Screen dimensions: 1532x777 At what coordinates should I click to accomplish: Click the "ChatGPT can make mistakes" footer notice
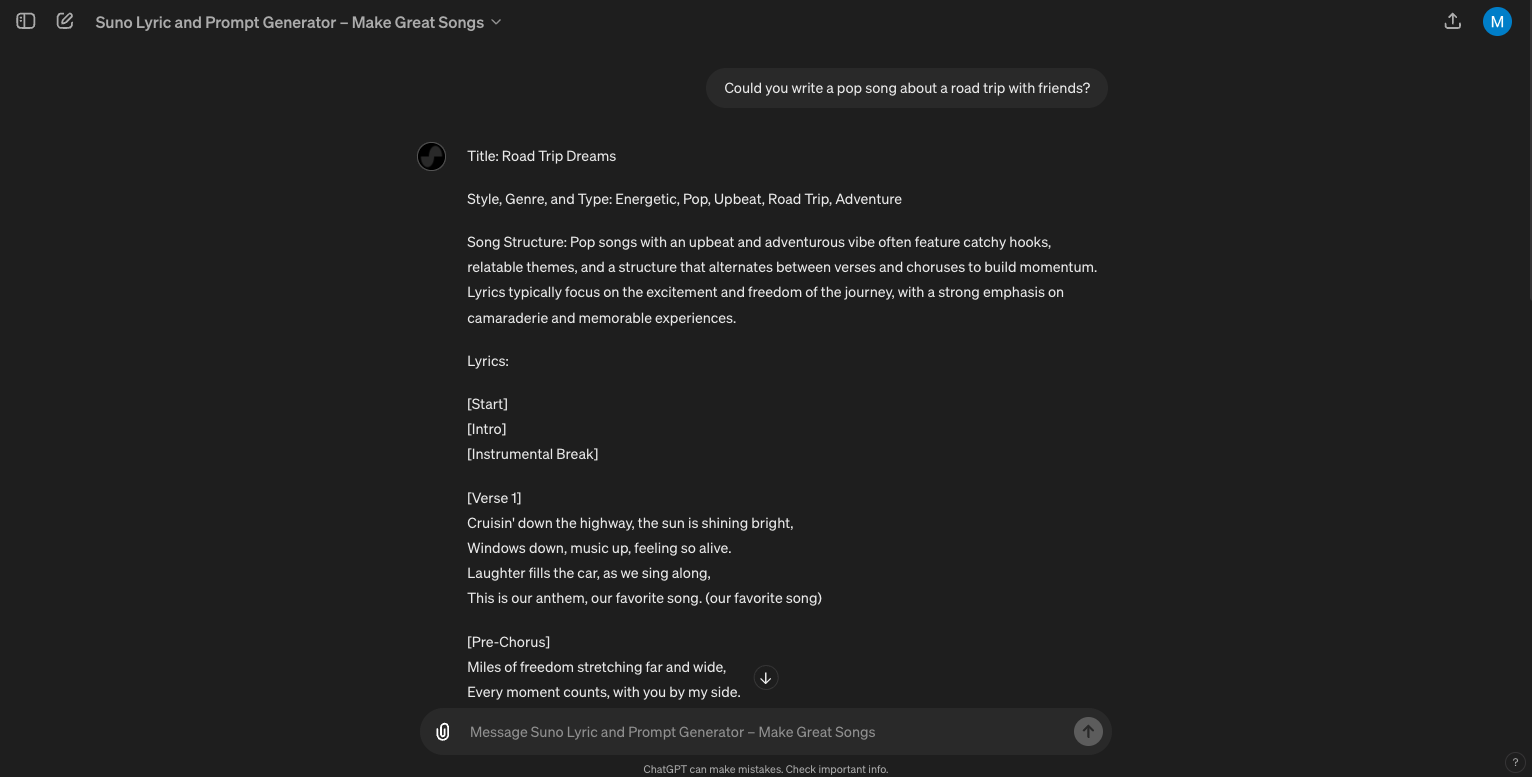point(765,769)
